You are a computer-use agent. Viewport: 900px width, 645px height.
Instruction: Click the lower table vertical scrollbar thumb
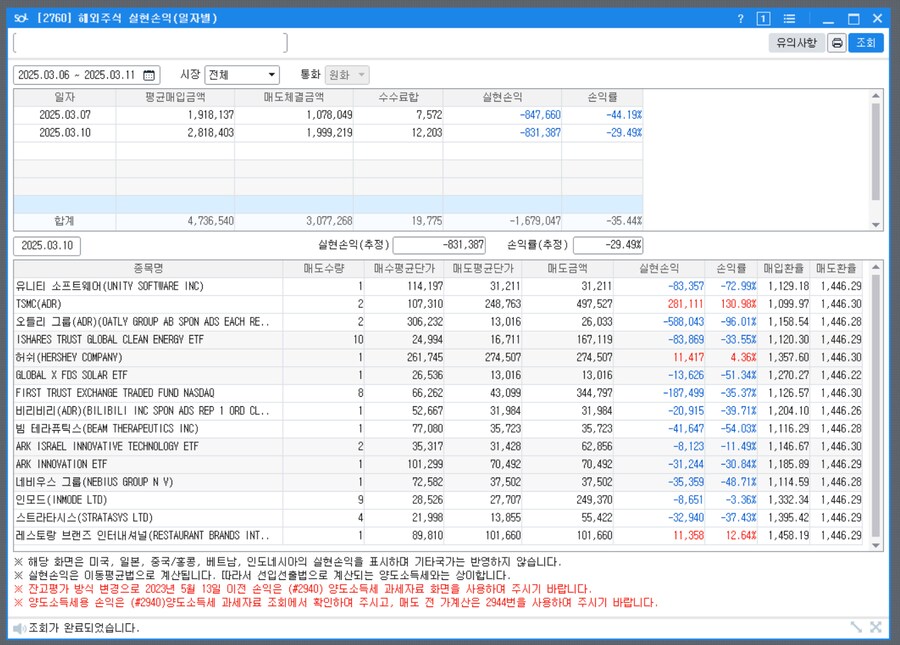[876, 406]
